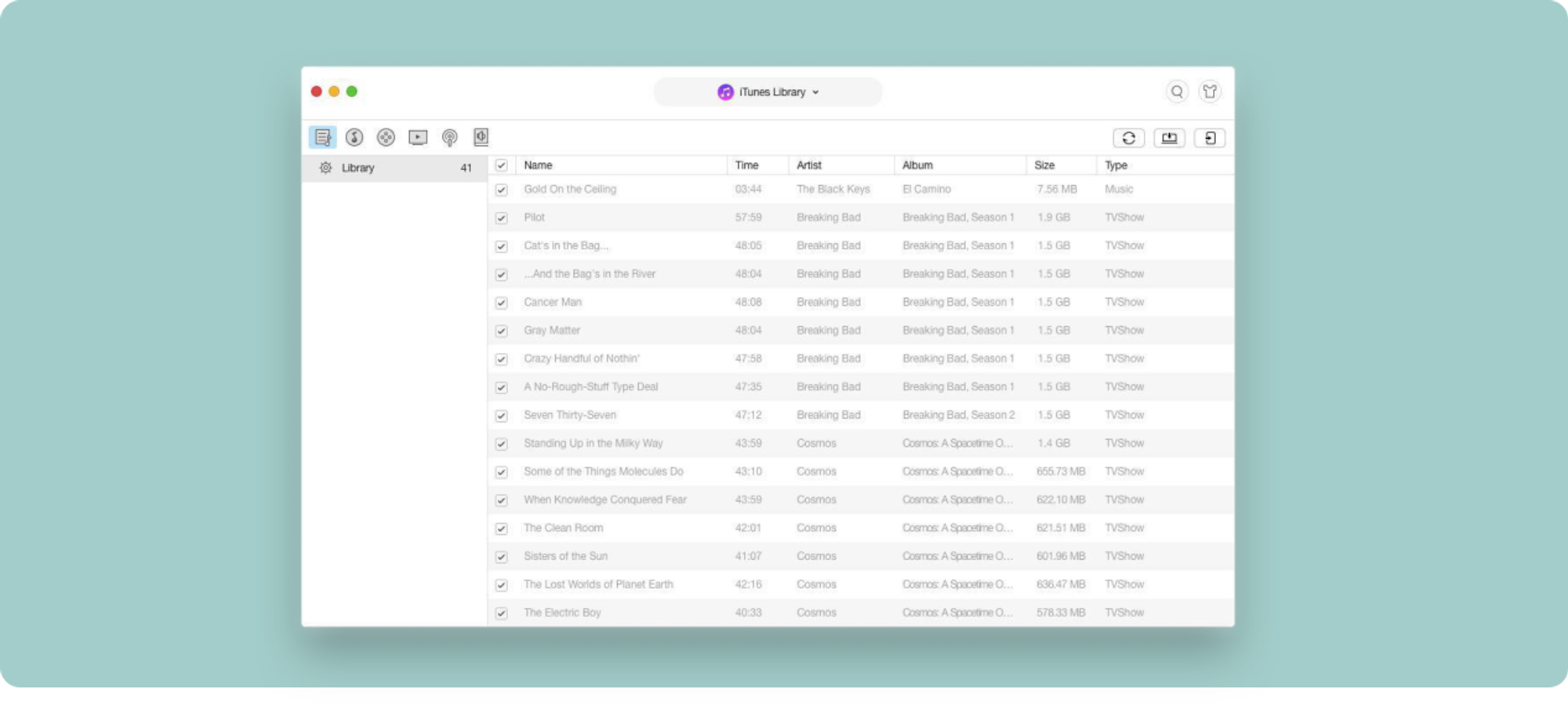This screenshot has height=723, width=1568.
Task: Click the Refresh circular arrows button
Action: point(1128,138)
